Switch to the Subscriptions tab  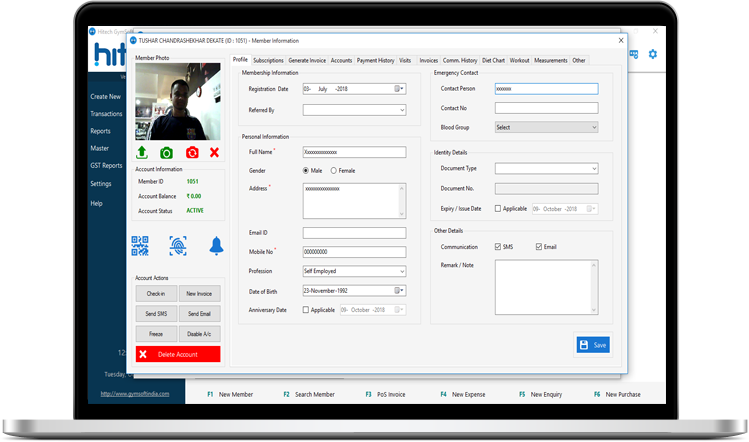point(268,60)
